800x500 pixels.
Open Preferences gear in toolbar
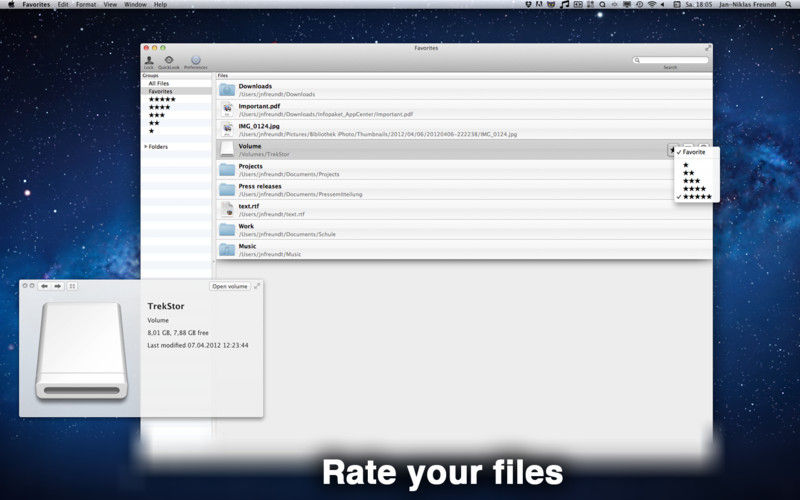click(195, 60)
